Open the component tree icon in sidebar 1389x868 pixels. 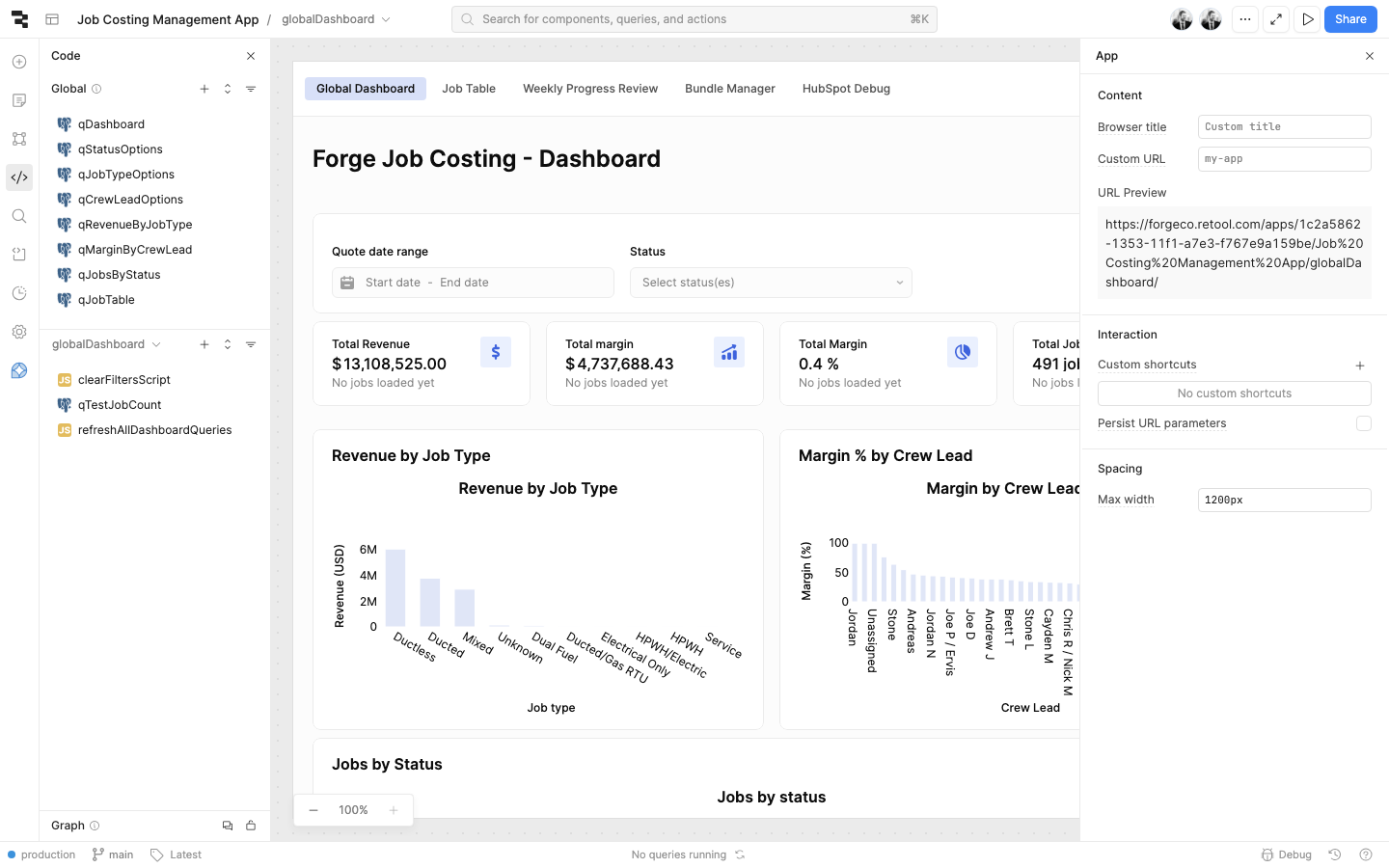(19, 139)
